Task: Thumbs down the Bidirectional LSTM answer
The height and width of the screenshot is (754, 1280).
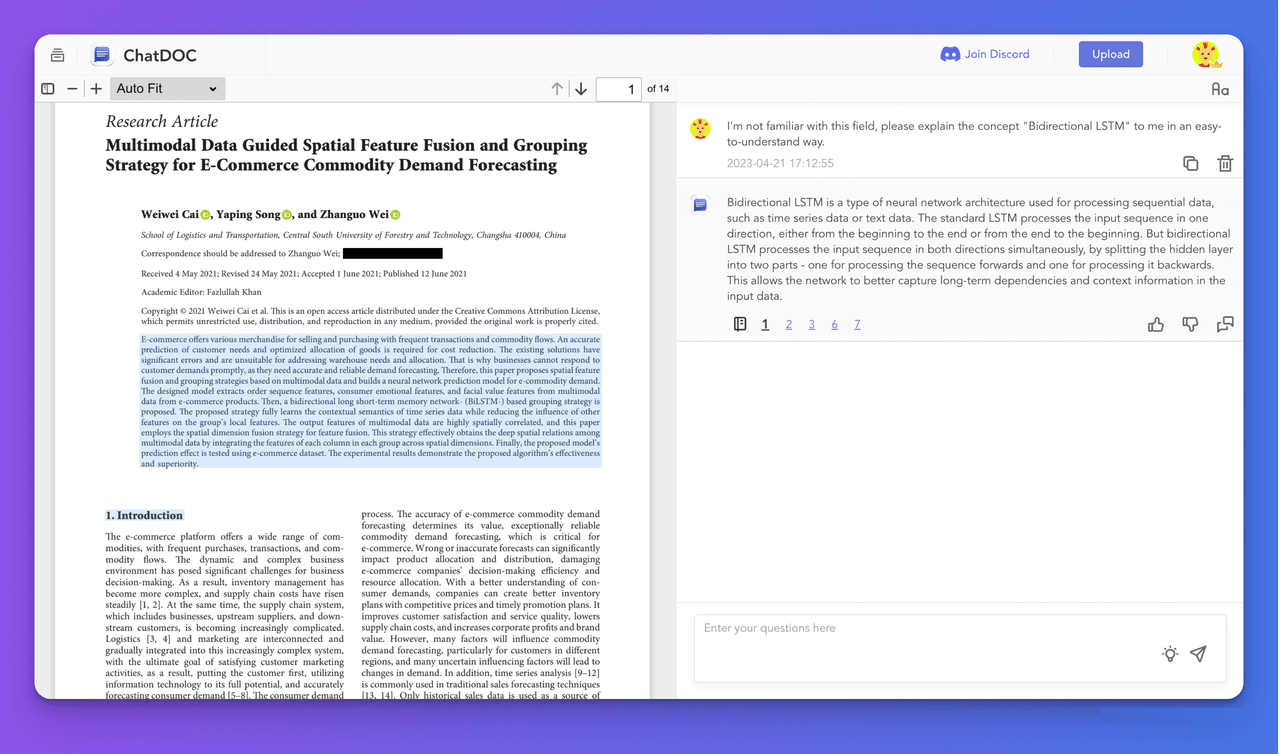Action: tap(1190, 324)
